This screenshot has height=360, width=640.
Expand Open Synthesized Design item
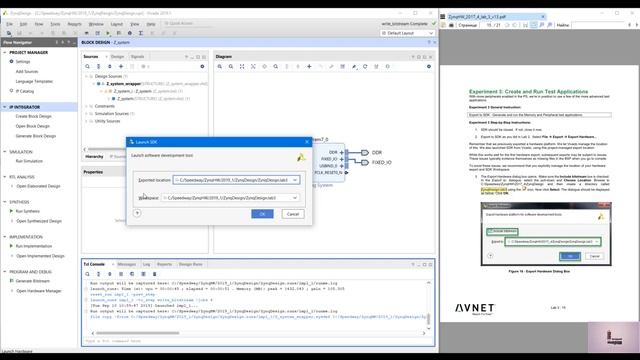(12, 221)
